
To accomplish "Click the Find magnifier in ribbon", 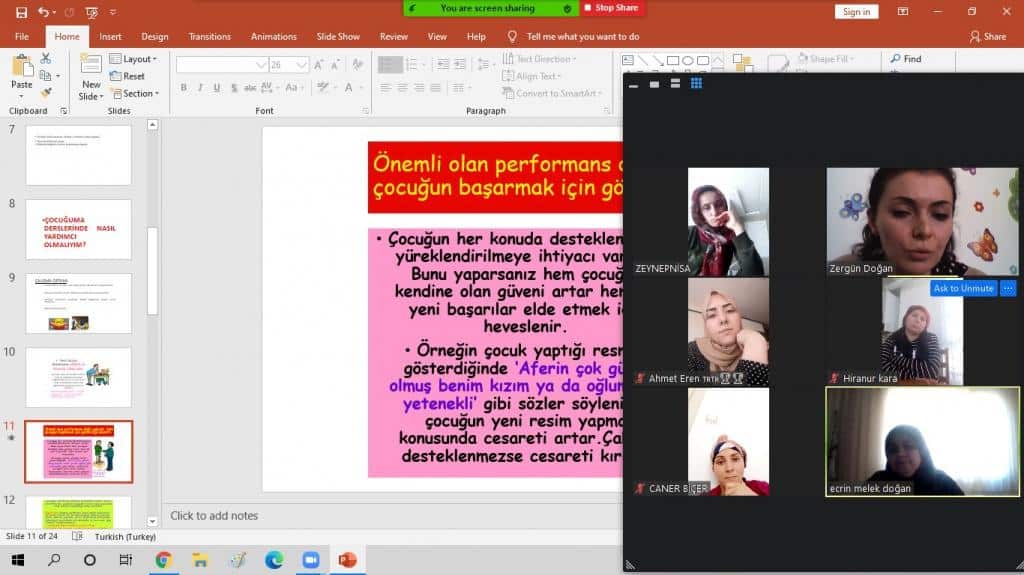I will pyautogui.click(x=905, y=59).
